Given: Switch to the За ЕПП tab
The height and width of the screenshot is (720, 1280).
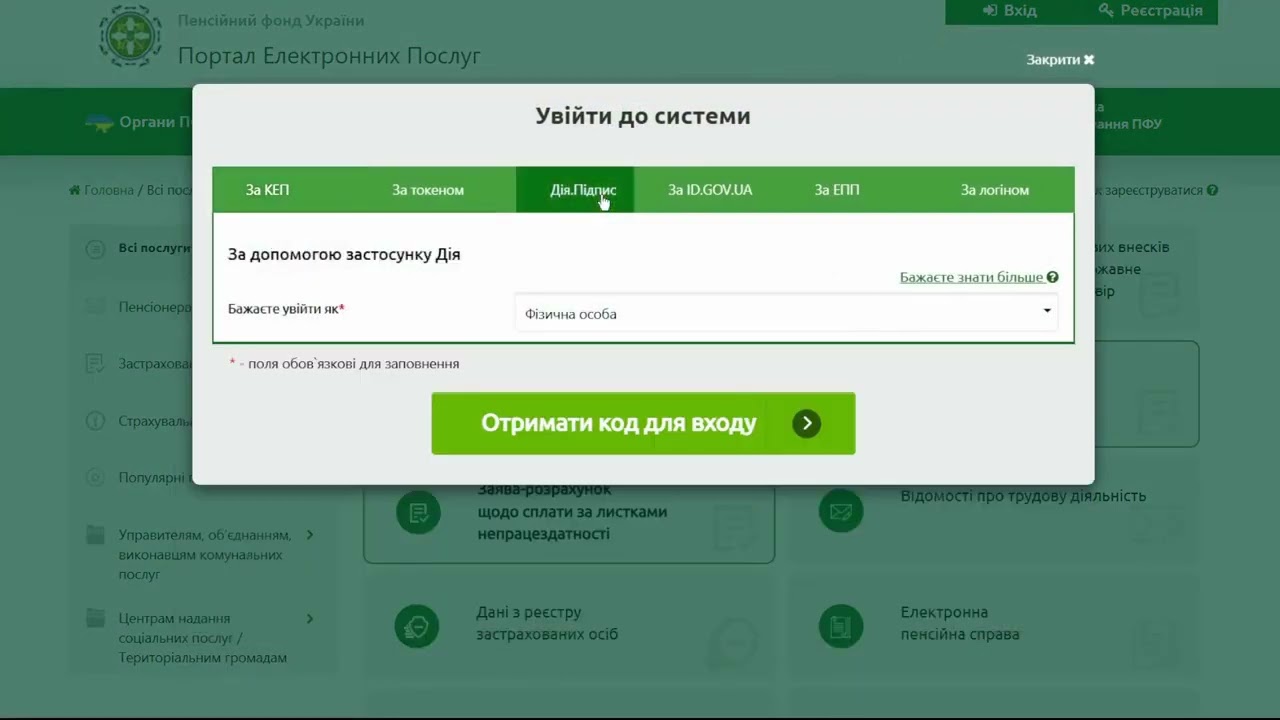Looking at the screenshot, I should 837,190.
